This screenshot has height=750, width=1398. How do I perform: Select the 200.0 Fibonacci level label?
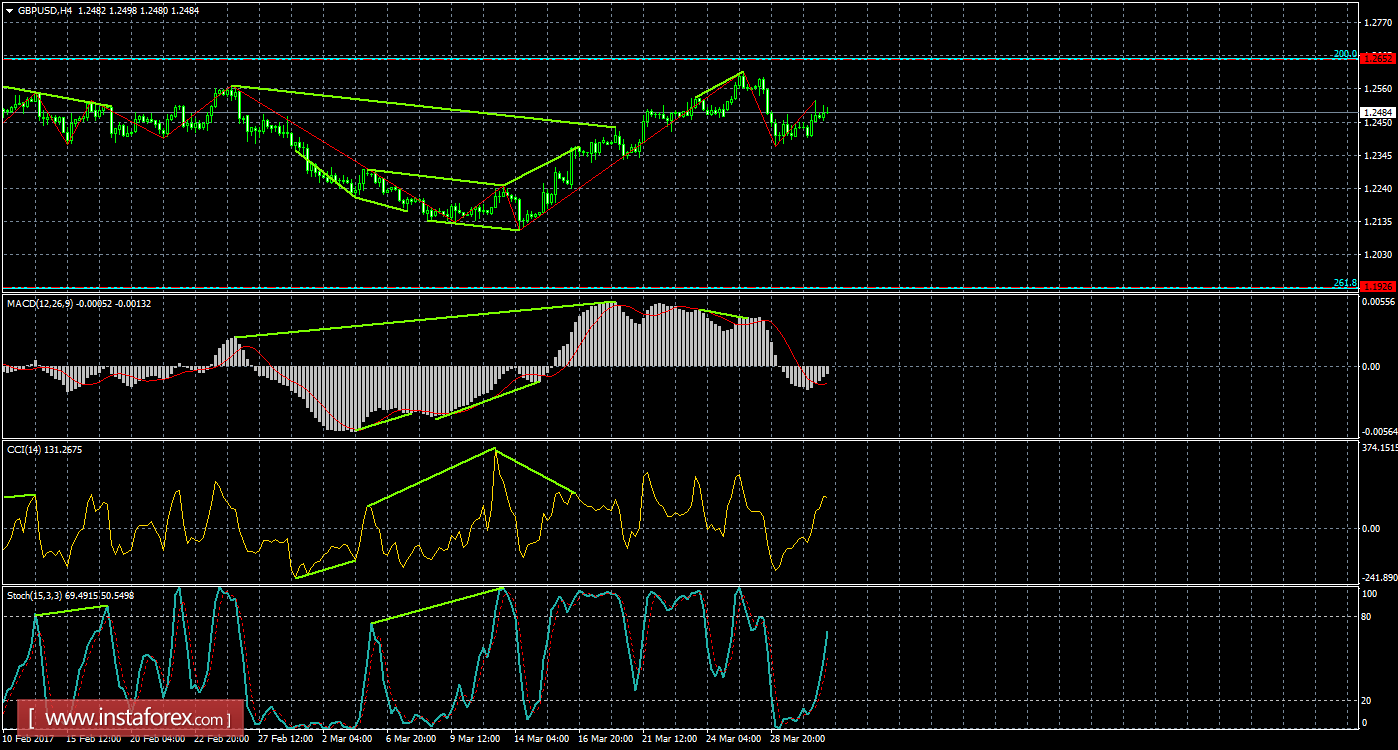(x=1344, y=54)
